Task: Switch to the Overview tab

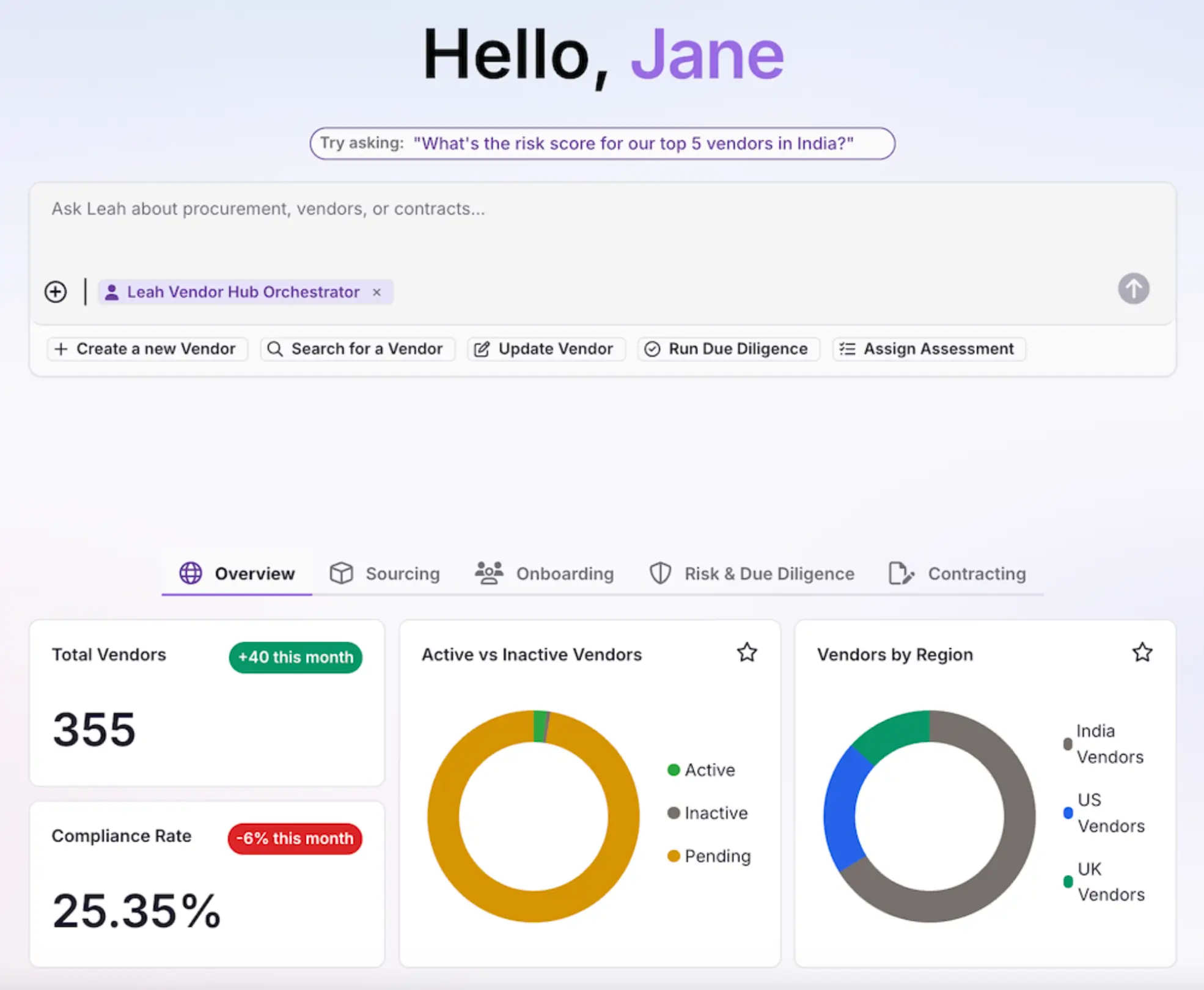Action: [237, 573]
